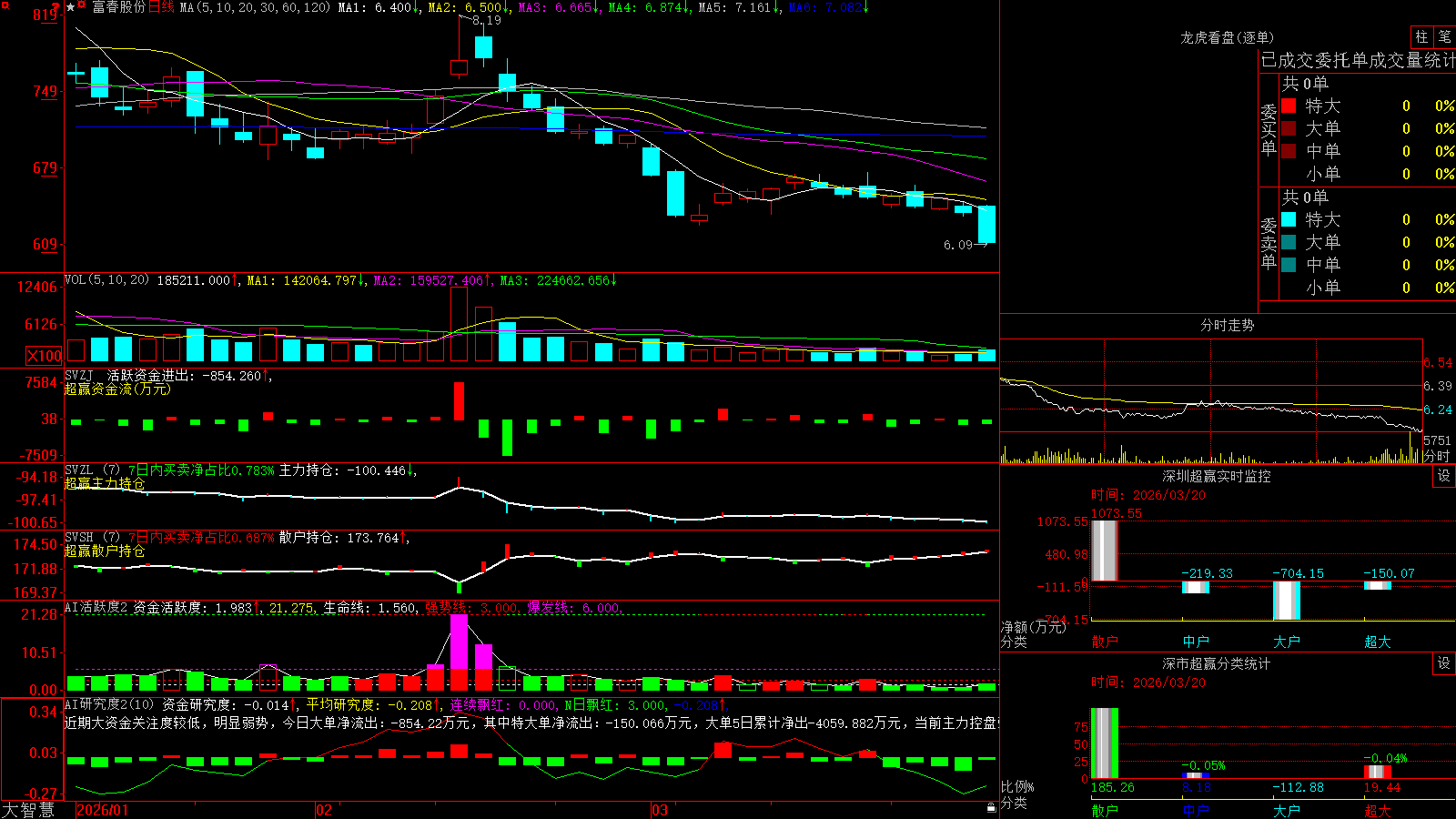The height and width of the screenshot is (819, 1456).
Task: Click the SVZL indicator label
Action: coord(79,470)
